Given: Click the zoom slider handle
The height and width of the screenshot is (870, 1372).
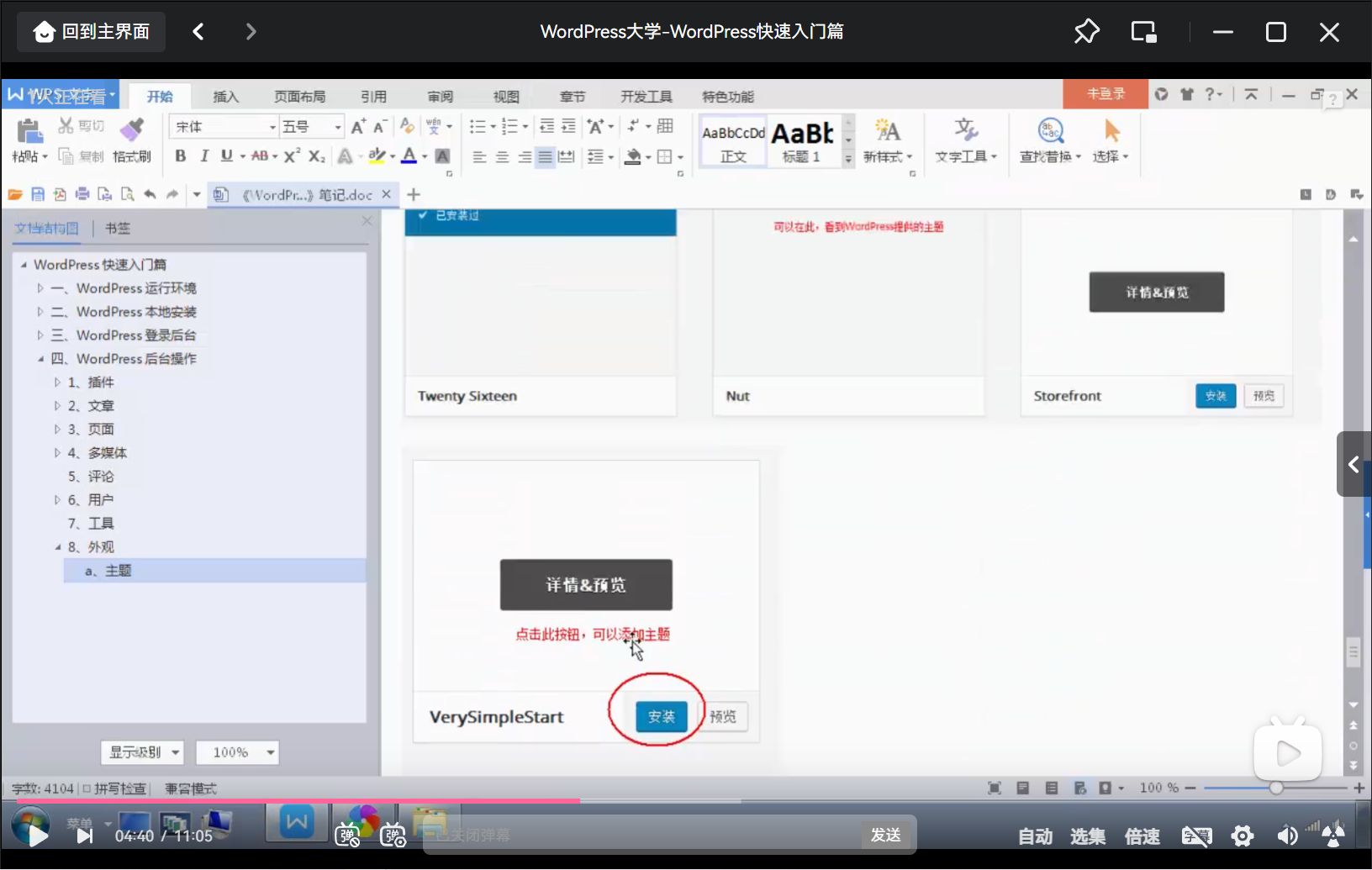Looking at the screenshot, I should 1276,788.
